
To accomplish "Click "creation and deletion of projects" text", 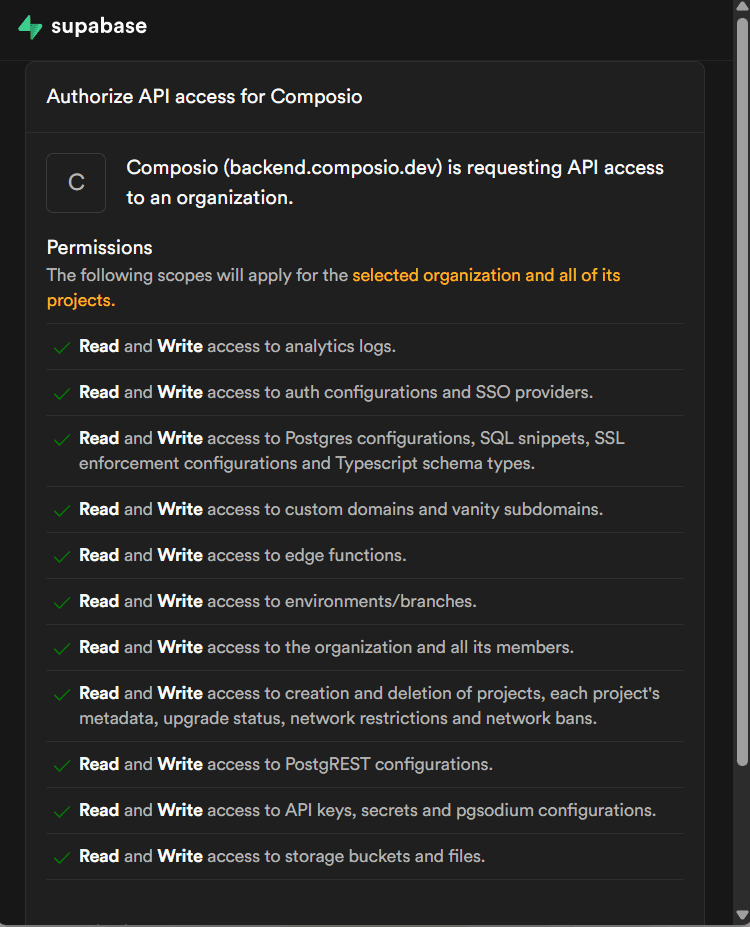I will pyautogui.click(x=415, y=693).
